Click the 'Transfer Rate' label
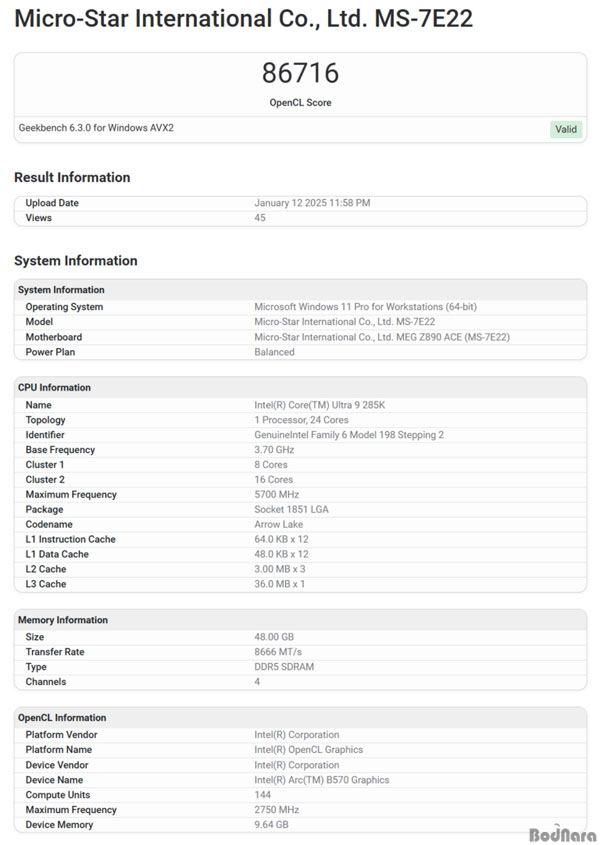 pos(55,652)
